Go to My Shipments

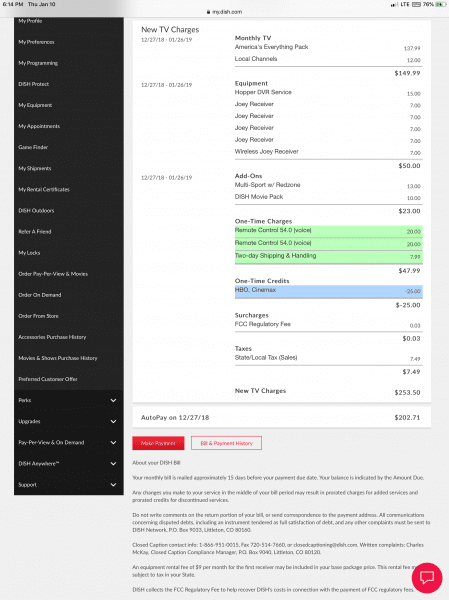coord(35,168)
